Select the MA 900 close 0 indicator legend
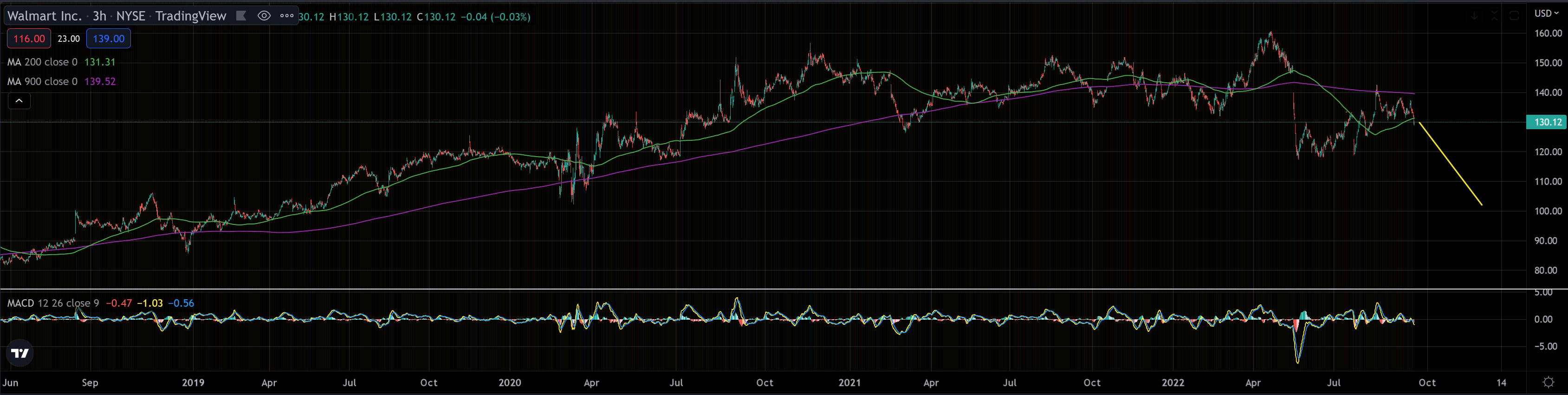 pos(43,82)
